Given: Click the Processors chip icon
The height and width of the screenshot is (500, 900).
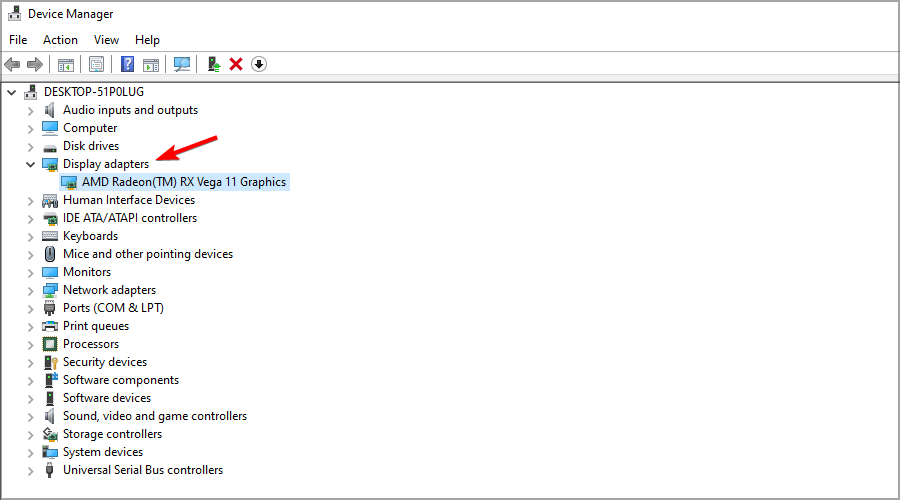Looking at the screenshot, I should (50, 344).
